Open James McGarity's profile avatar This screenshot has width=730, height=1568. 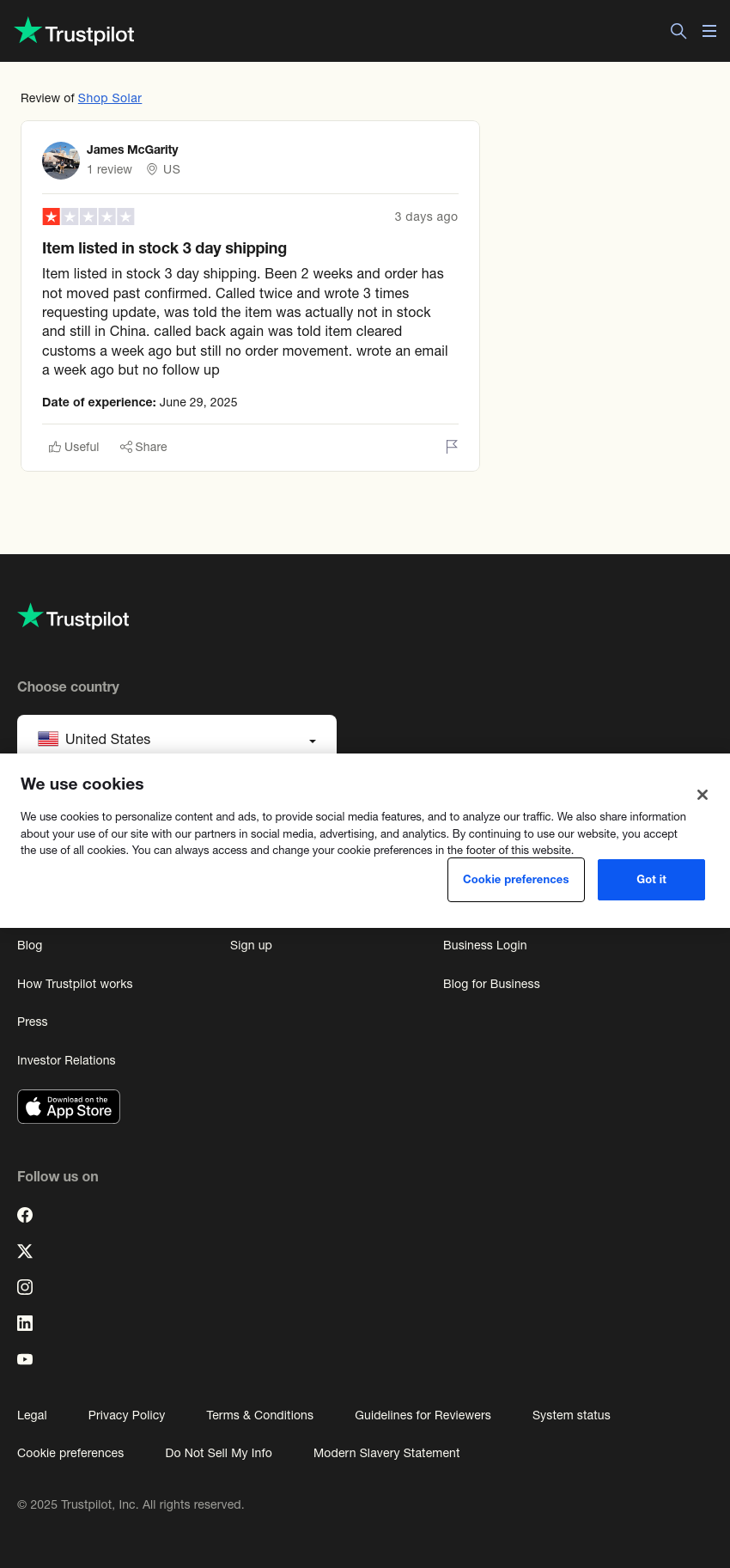coord(61,161)
